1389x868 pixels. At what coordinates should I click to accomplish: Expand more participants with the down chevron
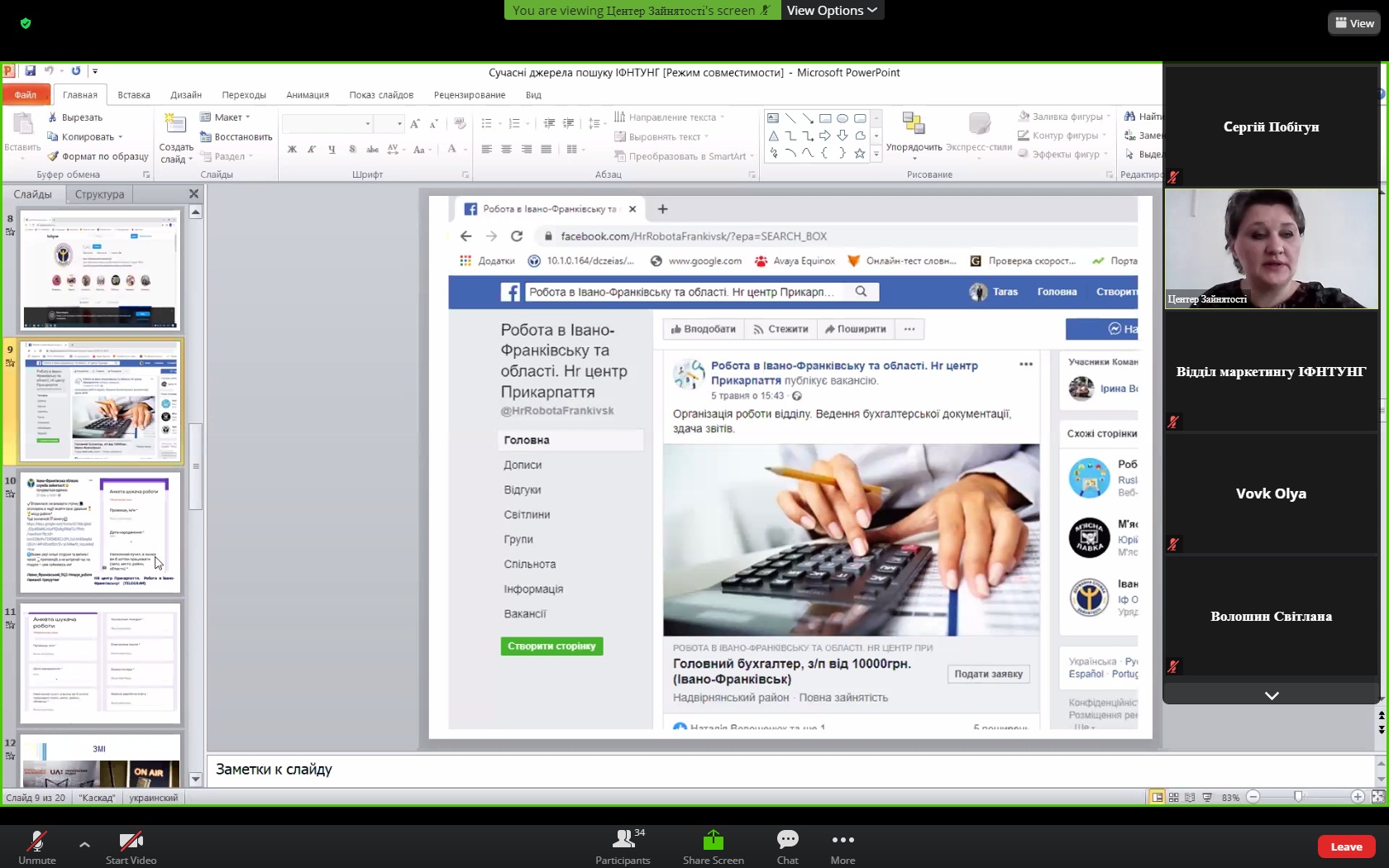pyautogui.click(x=1272, y=695)
